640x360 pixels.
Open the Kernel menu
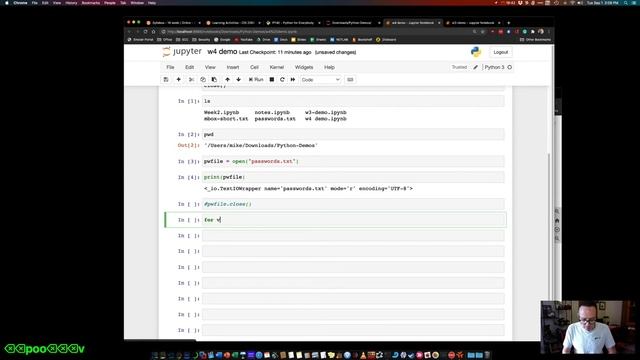[x=276, y=67]
